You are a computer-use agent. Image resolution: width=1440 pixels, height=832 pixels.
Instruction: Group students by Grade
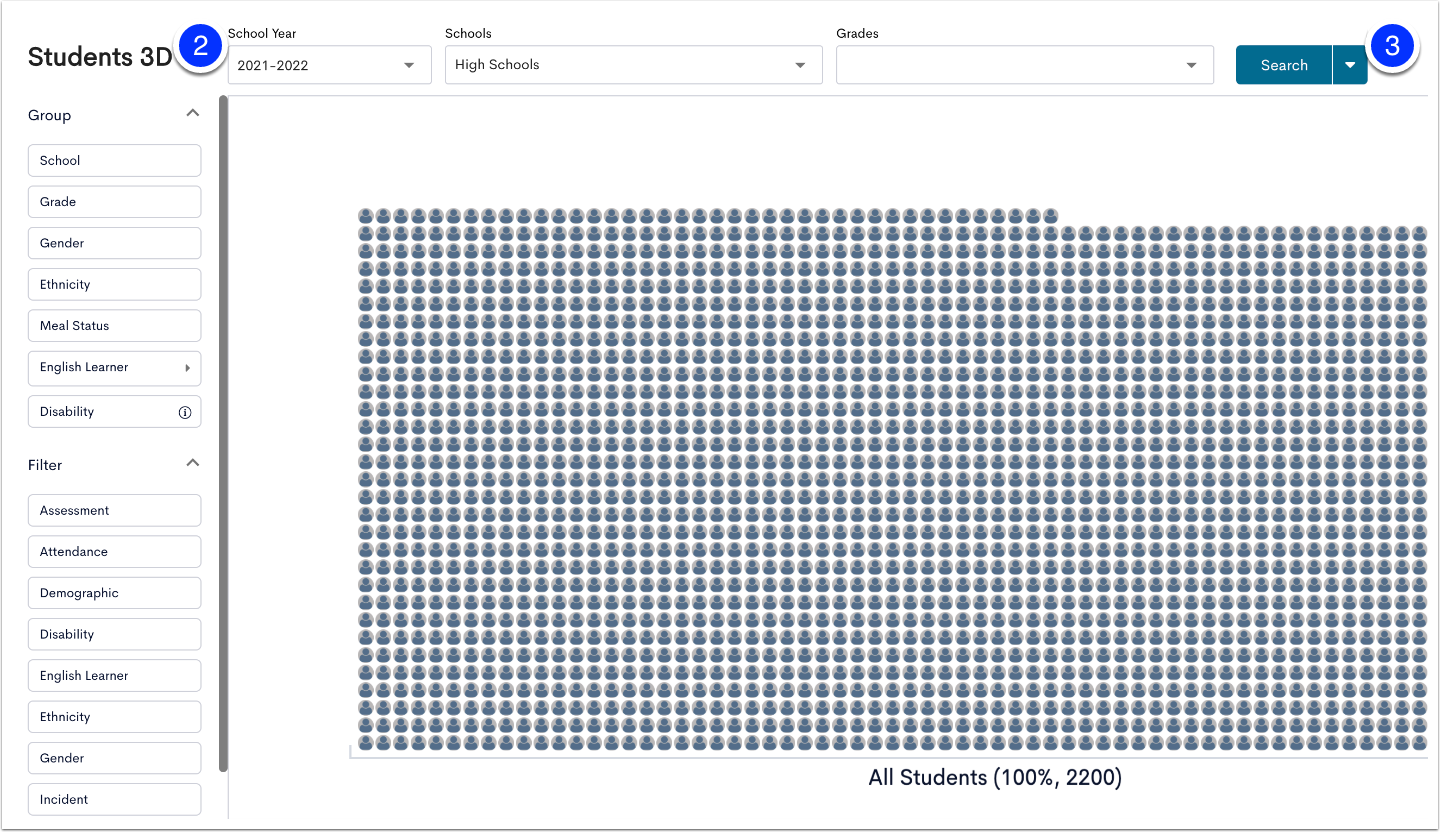(115, 202)
